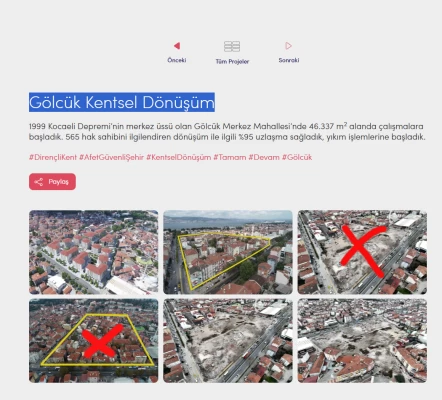Open the #AfetGüvenliŞehir hashtag

point(111,157)
